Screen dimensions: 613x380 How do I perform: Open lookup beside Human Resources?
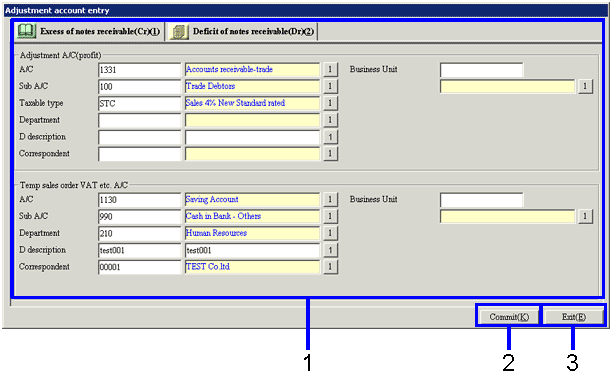tap(330, 233)
